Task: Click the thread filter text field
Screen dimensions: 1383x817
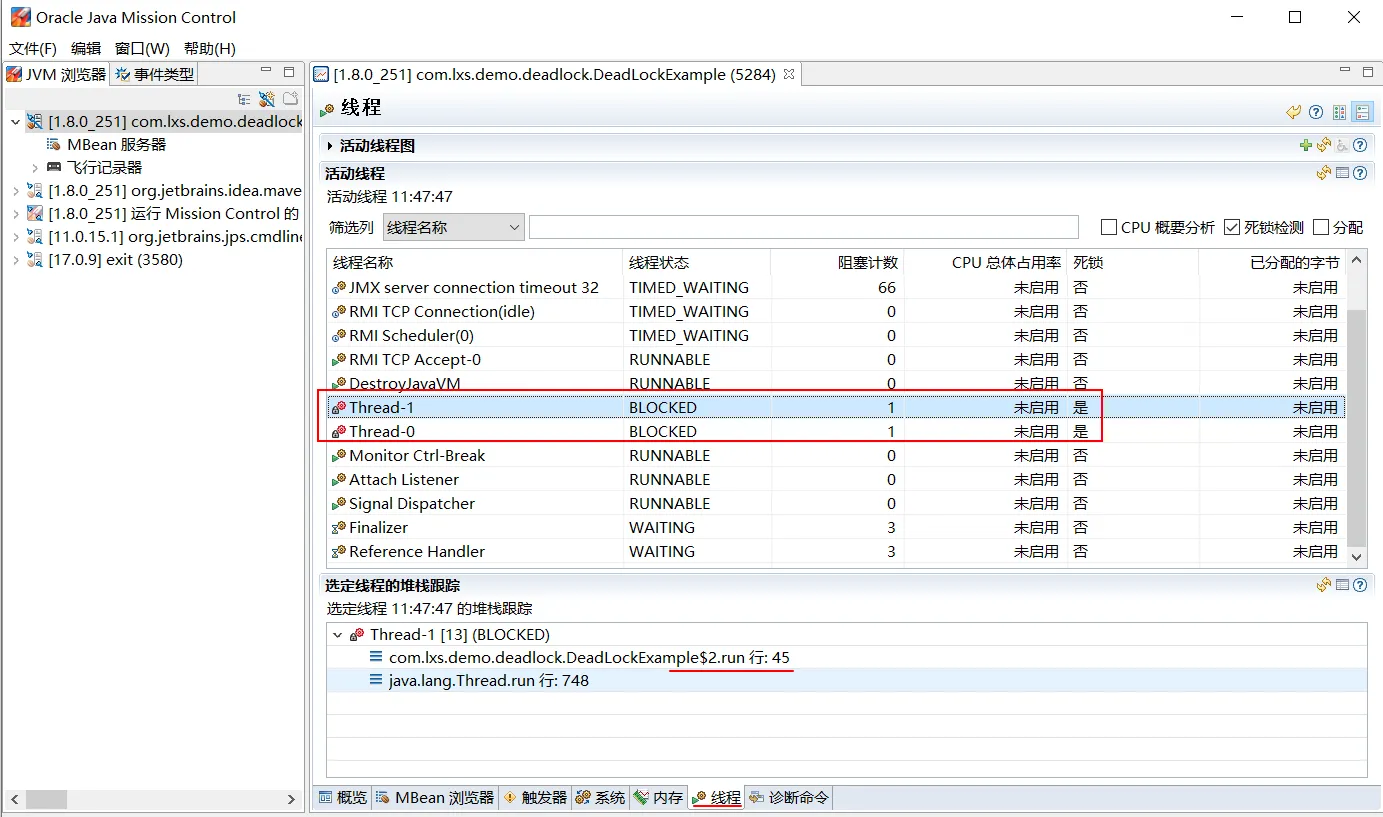Action: point(804,227)
